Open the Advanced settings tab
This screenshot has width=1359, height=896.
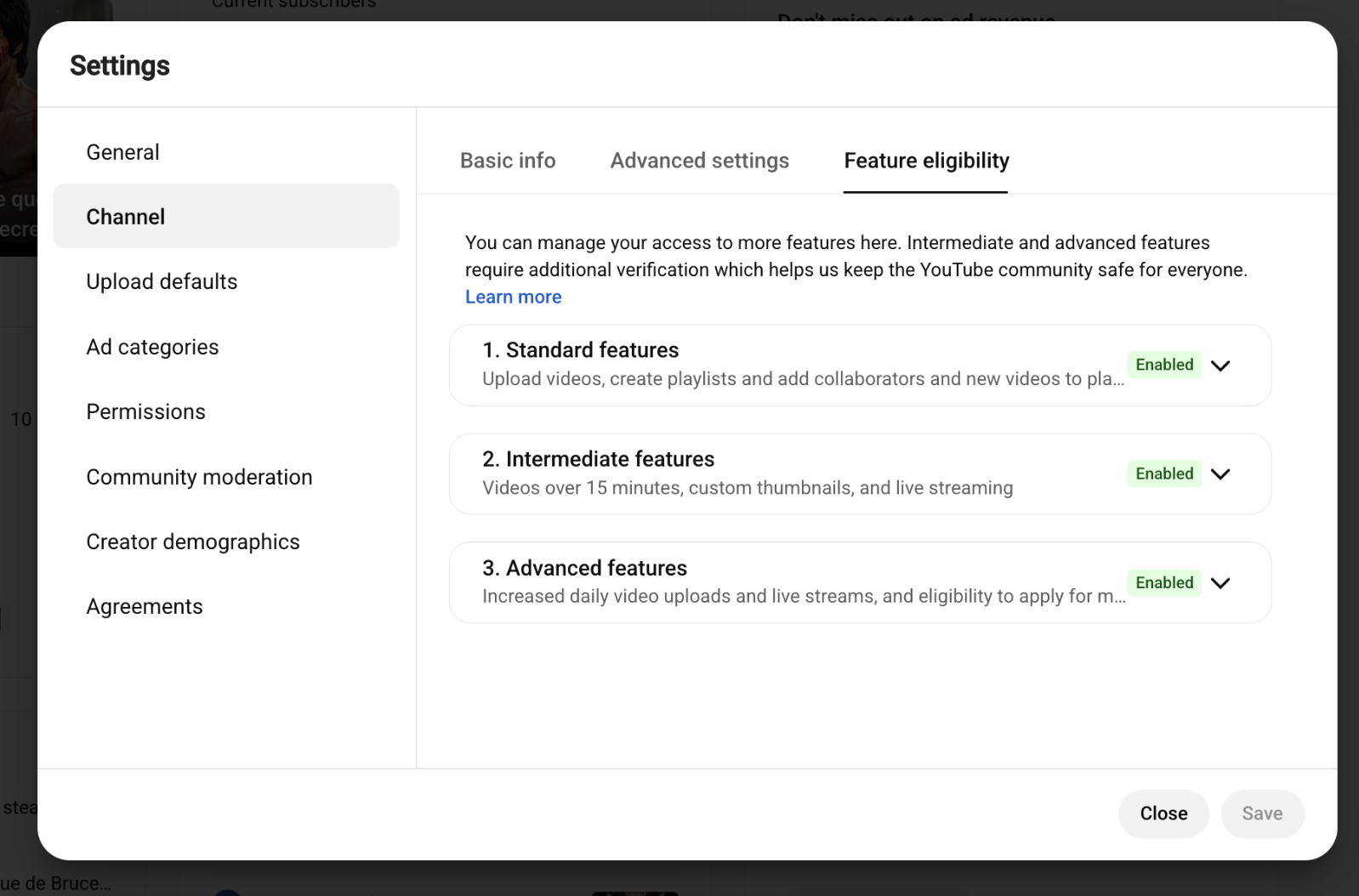700,161
